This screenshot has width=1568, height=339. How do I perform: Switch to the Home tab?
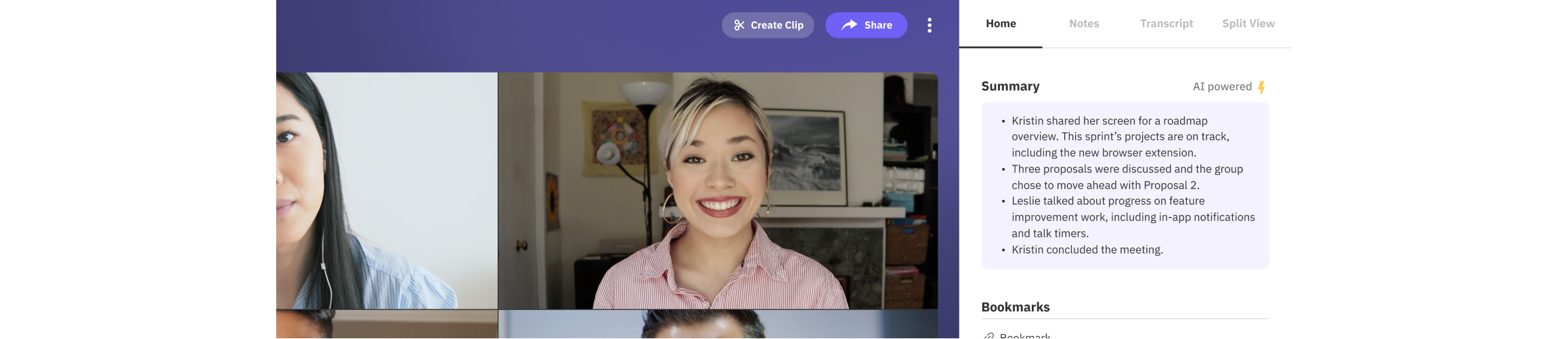[x=1001, y=24]
